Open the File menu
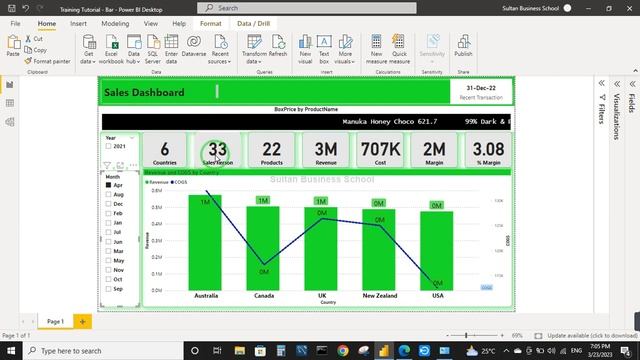The width and height of the screenshot is (640, 360). pyautogui.click(x=16, y=24)
